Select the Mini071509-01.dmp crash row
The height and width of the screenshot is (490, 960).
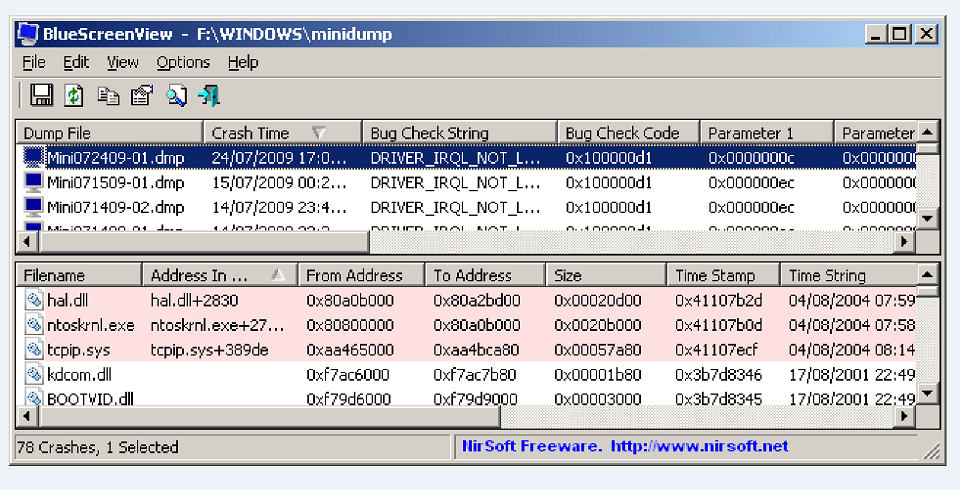pos(467,183)
